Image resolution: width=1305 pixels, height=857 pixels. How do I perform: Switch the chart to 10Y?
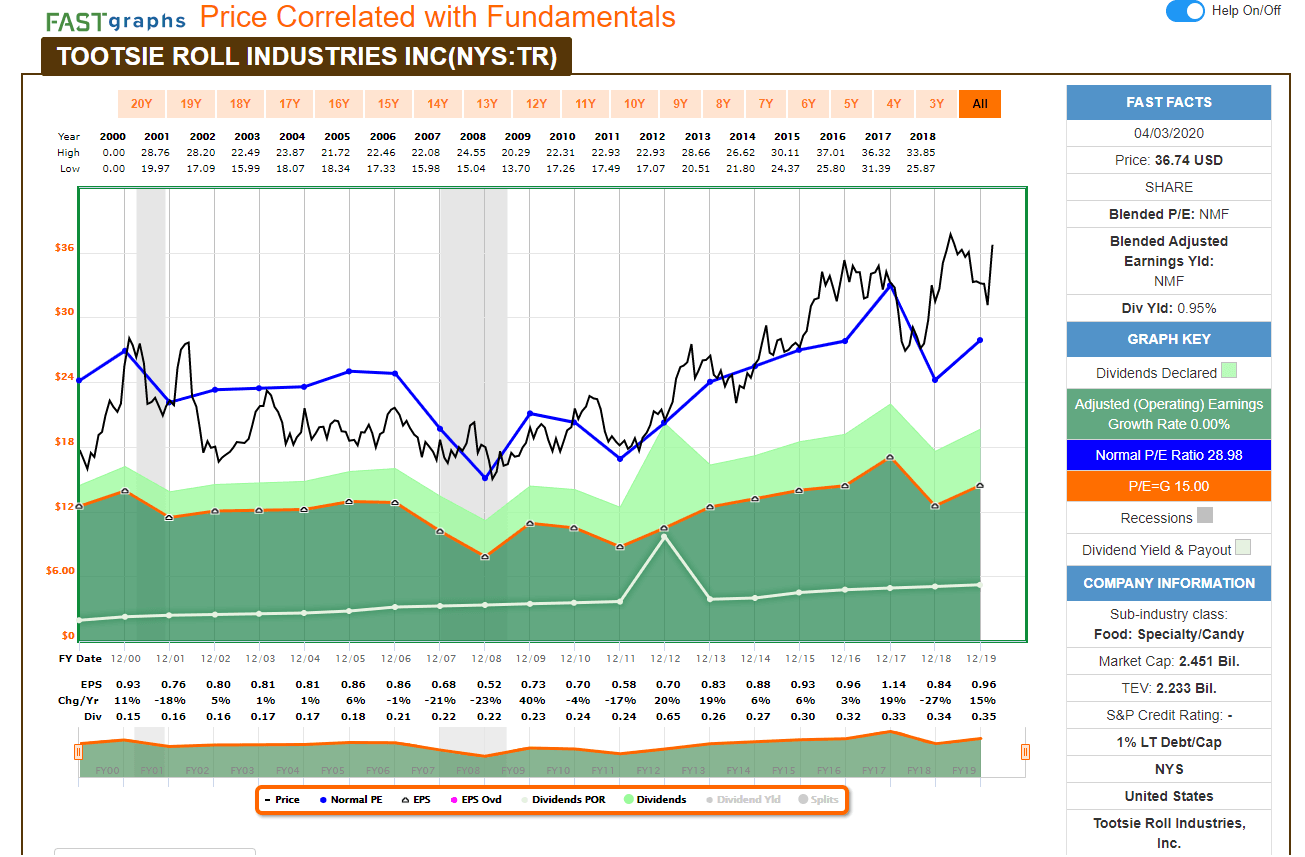point(634,104)
